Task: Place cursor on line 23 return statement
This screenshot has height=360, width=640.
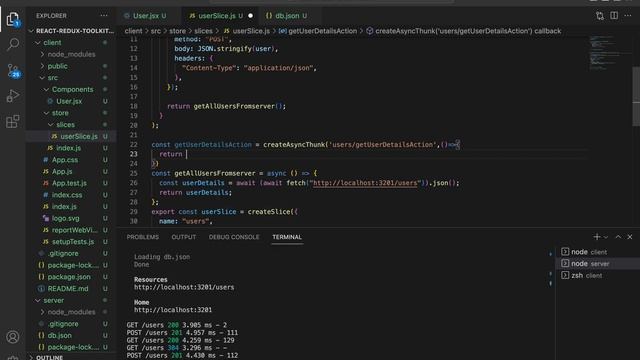Action: pos(171,154)
